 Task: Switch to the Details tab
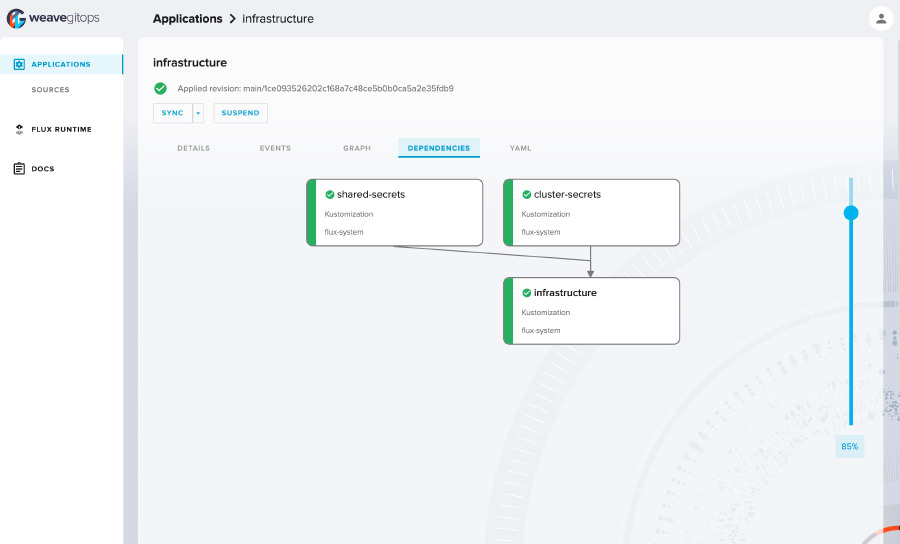(x=193, y=148)
